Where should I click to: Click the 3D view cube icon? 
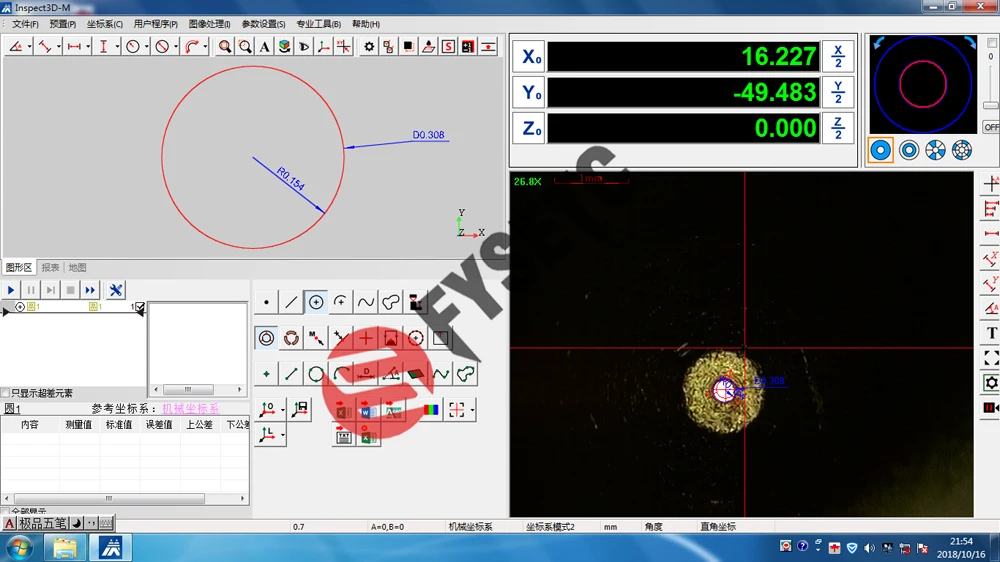click(x=284, y=47)
